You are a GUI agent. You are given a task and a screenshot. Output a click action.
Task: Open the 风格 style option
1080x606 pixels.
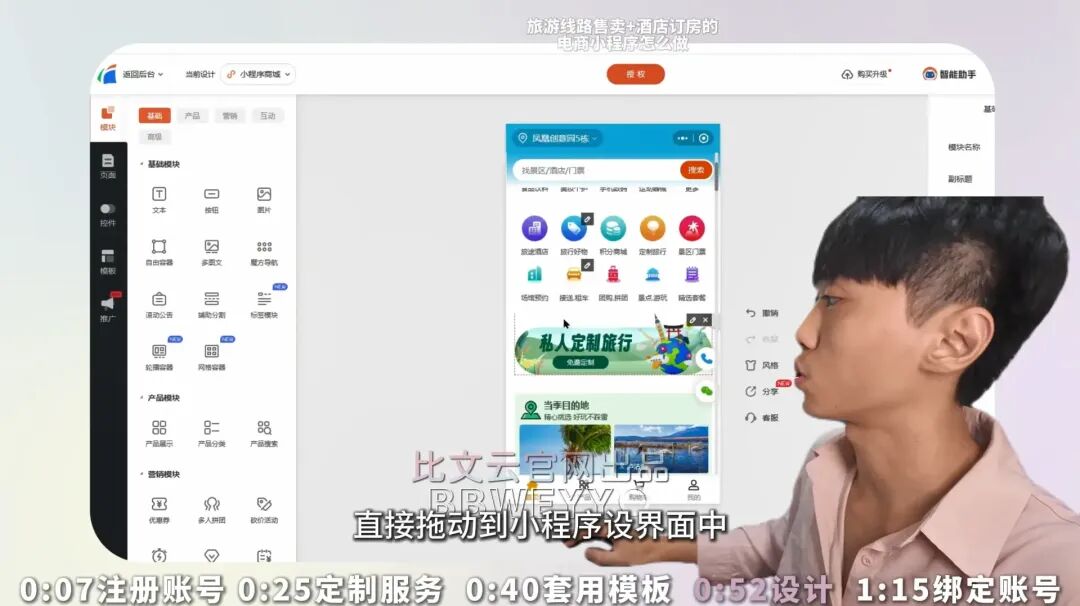tap(762, 366)
